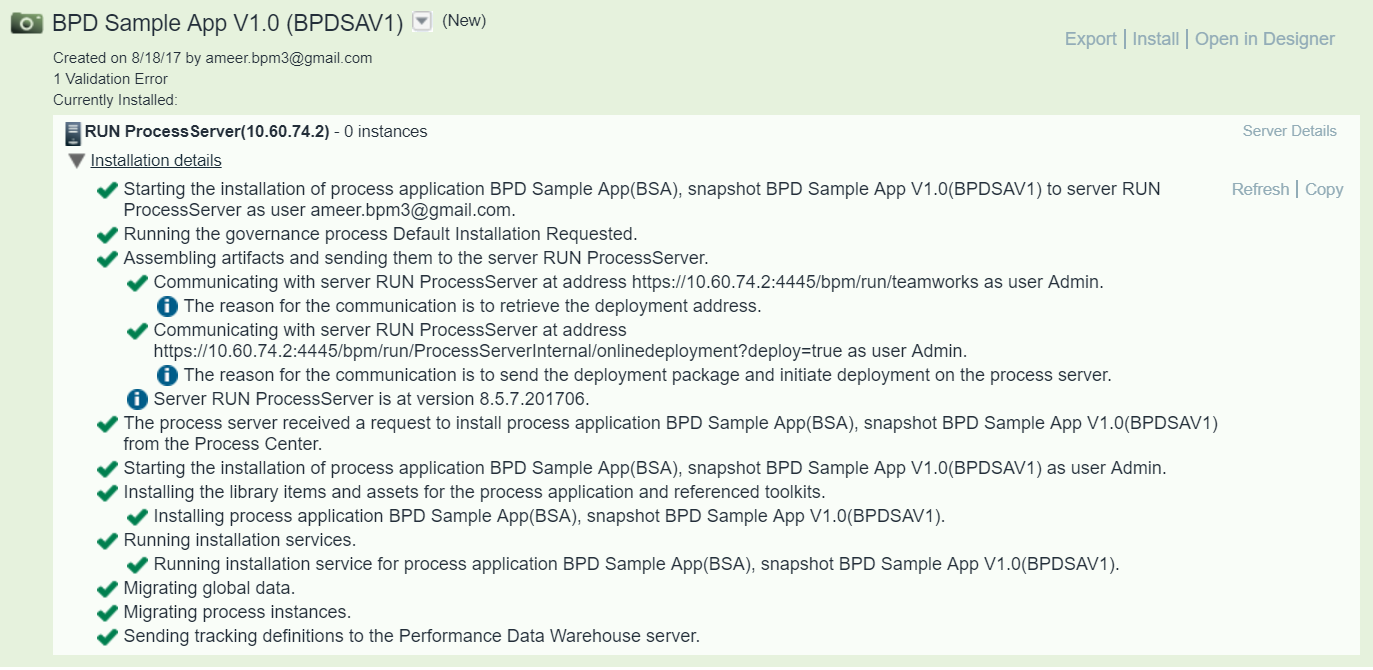
Task: Click the Installation details heading link
Action: pos(156,160)
